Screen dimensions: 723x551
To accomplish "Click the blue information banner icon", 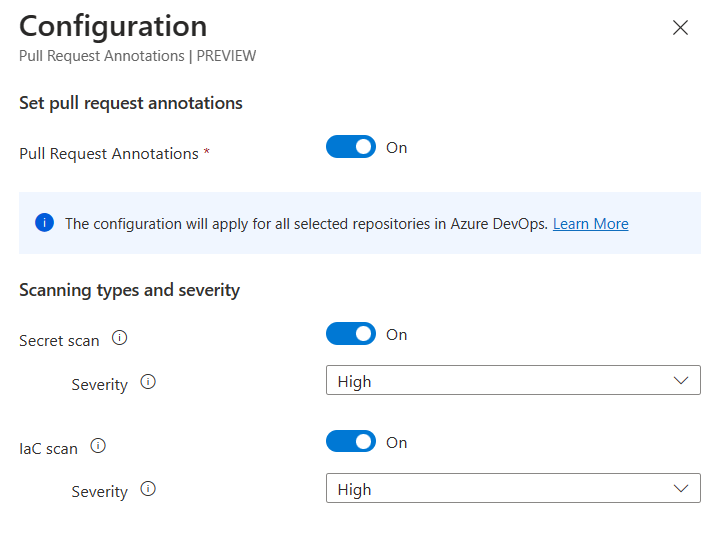I will coord(44,223).
